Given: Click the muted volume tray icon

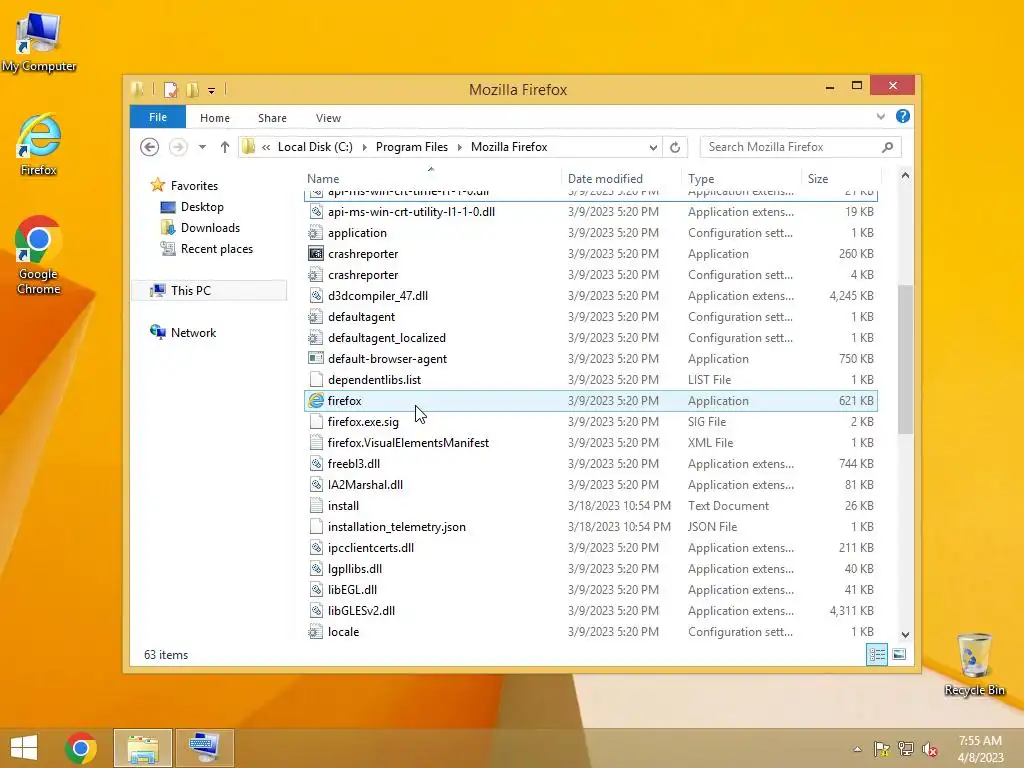Looking at the screenshot, I should pos(930,749).
